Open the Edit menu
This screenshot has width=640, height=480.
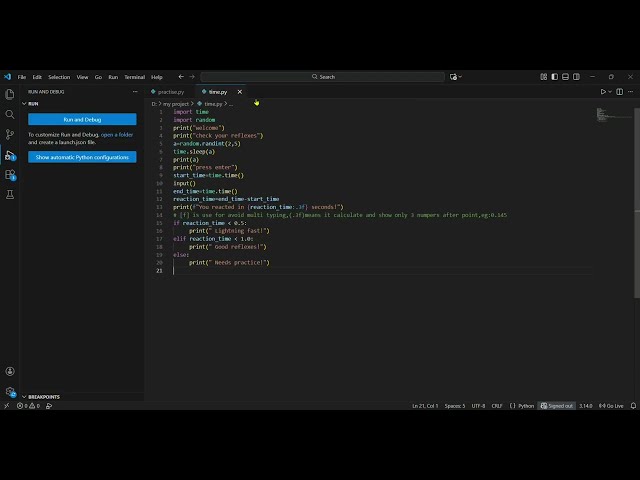click(x=37, y=77)
